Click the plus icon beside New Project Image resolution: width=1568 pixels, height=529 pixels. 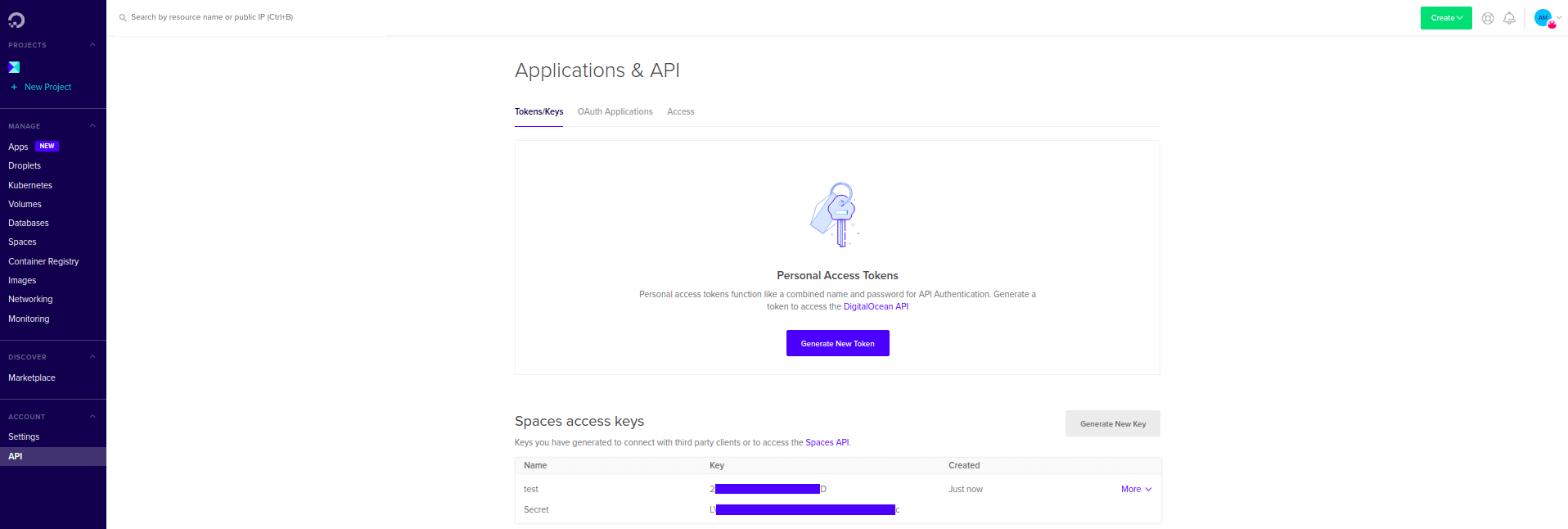14,87
